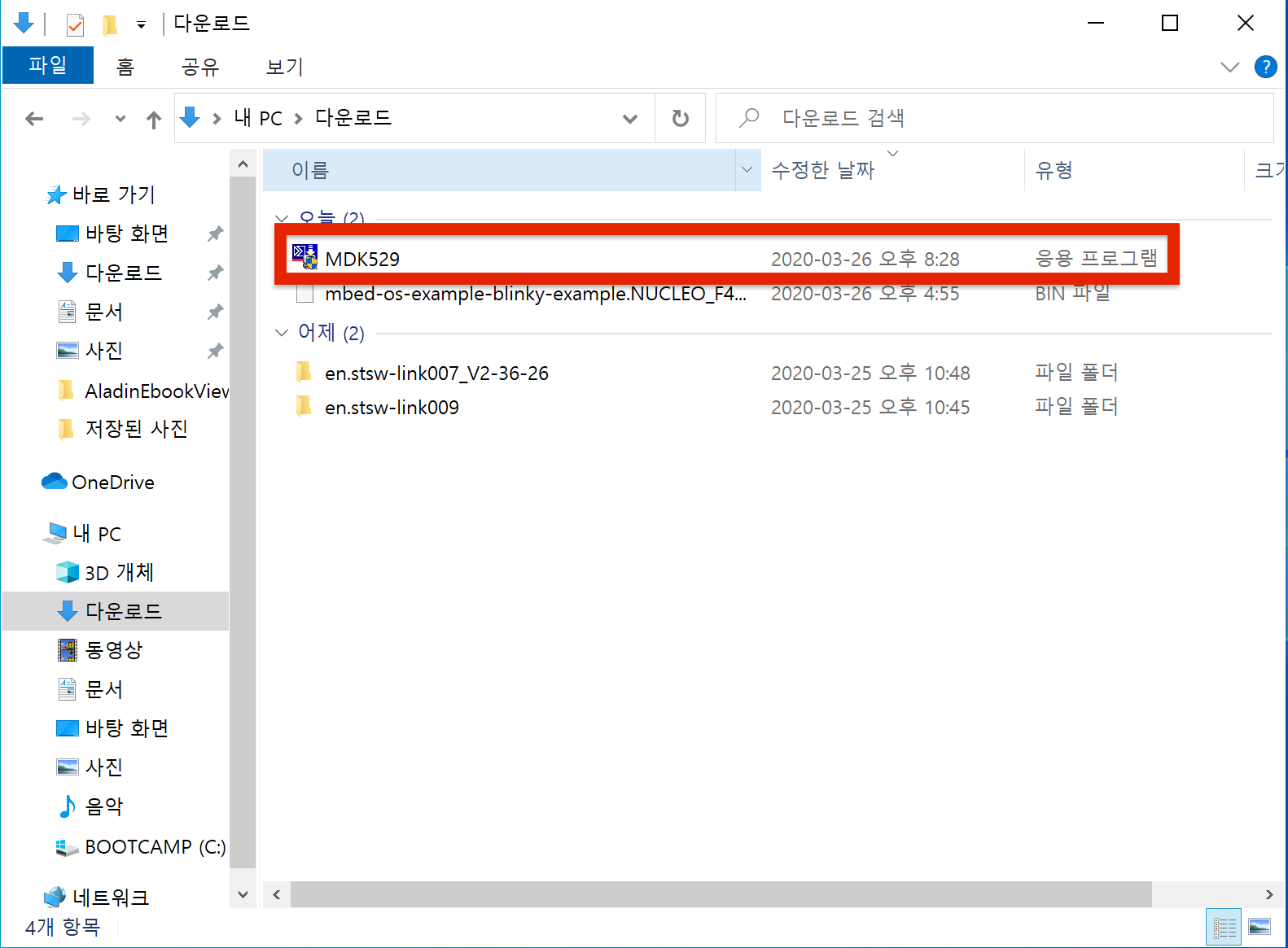Open address bar history dropdown
This screenshot has height=948, width=1288.
(629, 119)
